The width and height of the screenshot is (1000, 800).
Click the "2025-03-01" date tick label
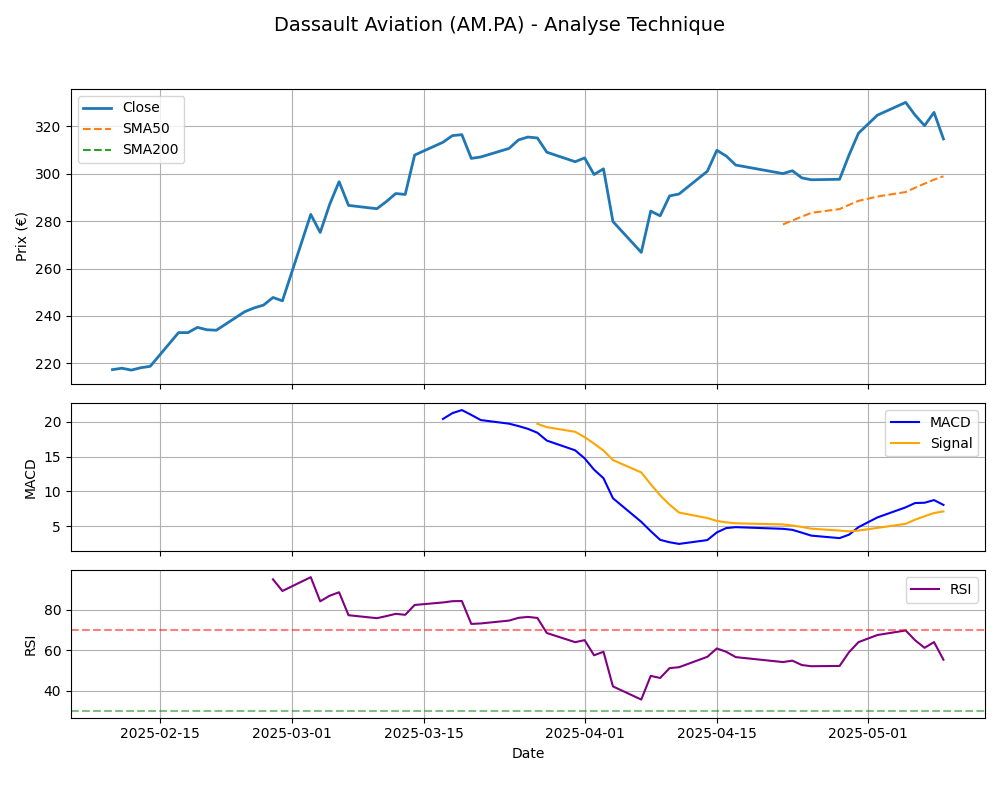[292, 733]
